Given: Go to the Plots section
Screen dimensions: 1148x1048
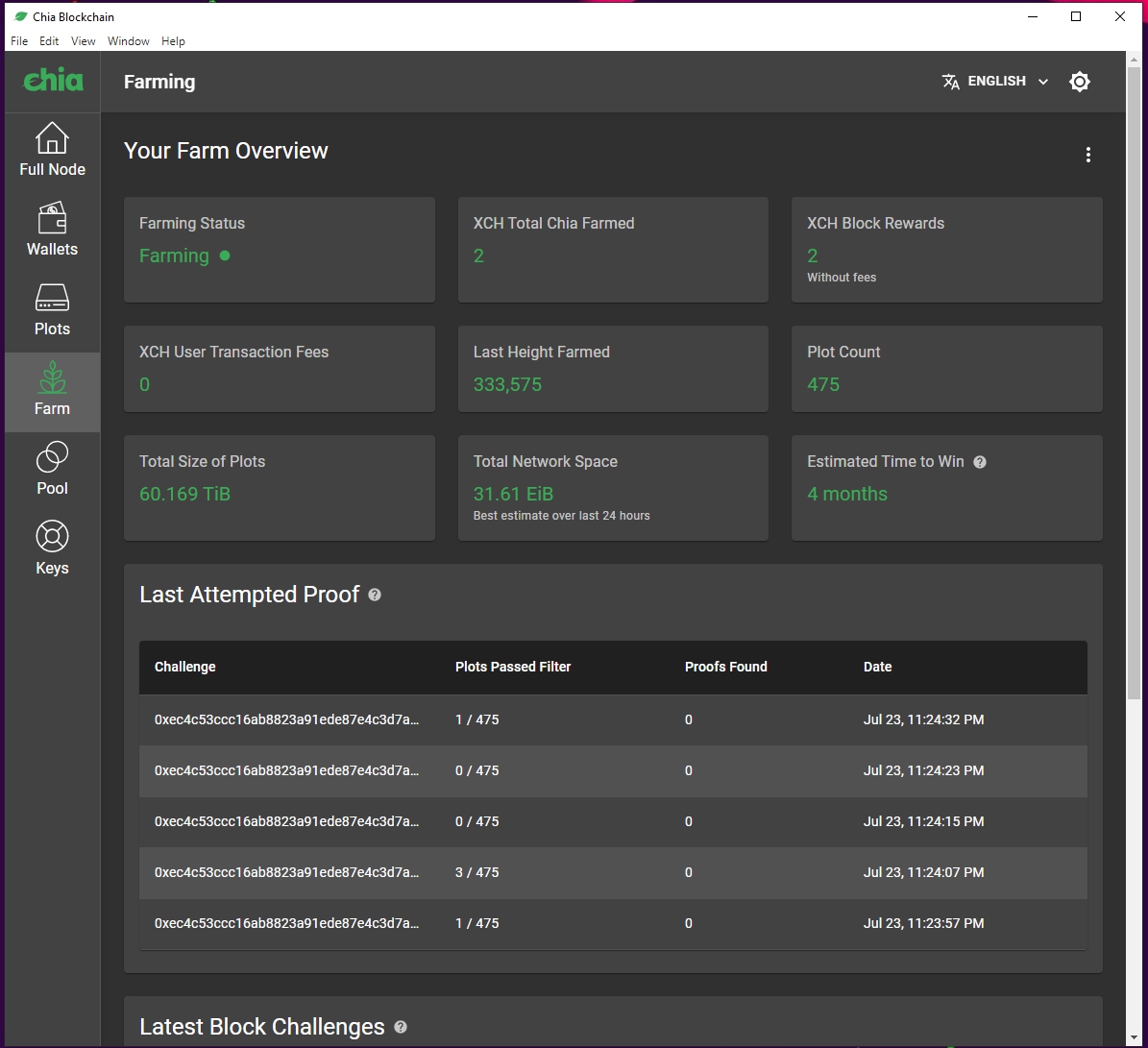Looking at the screenshot, I should tap(52, 309).
